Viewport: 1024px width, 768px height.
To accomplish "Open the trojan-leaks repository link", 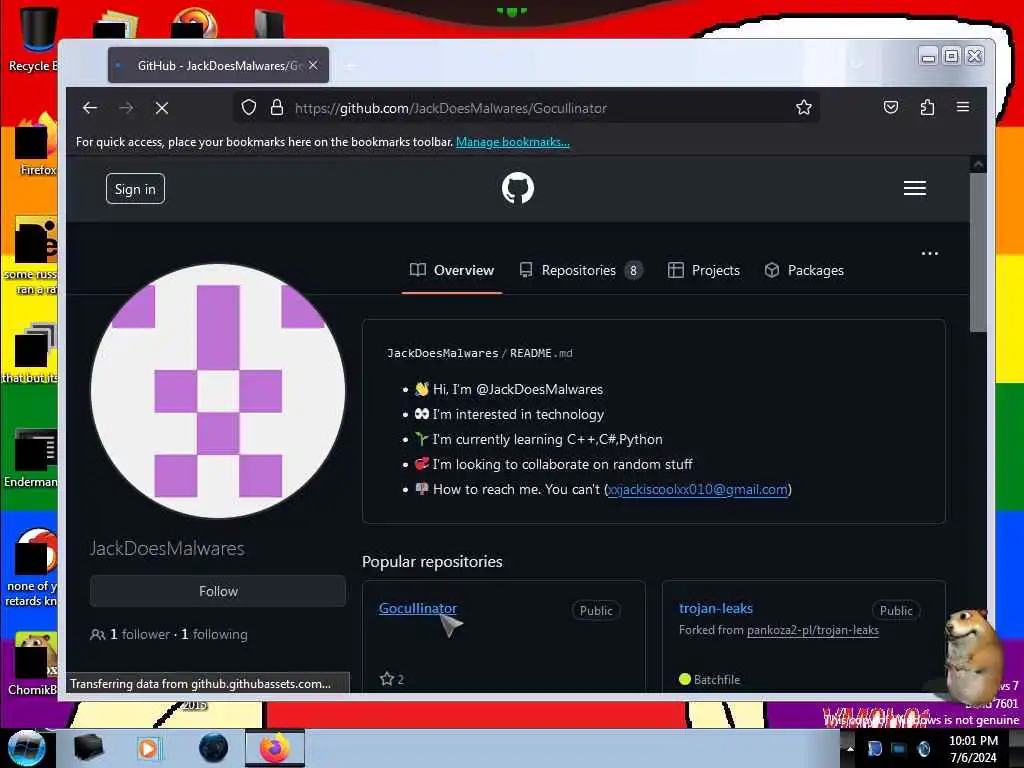I will click(716, 608).
